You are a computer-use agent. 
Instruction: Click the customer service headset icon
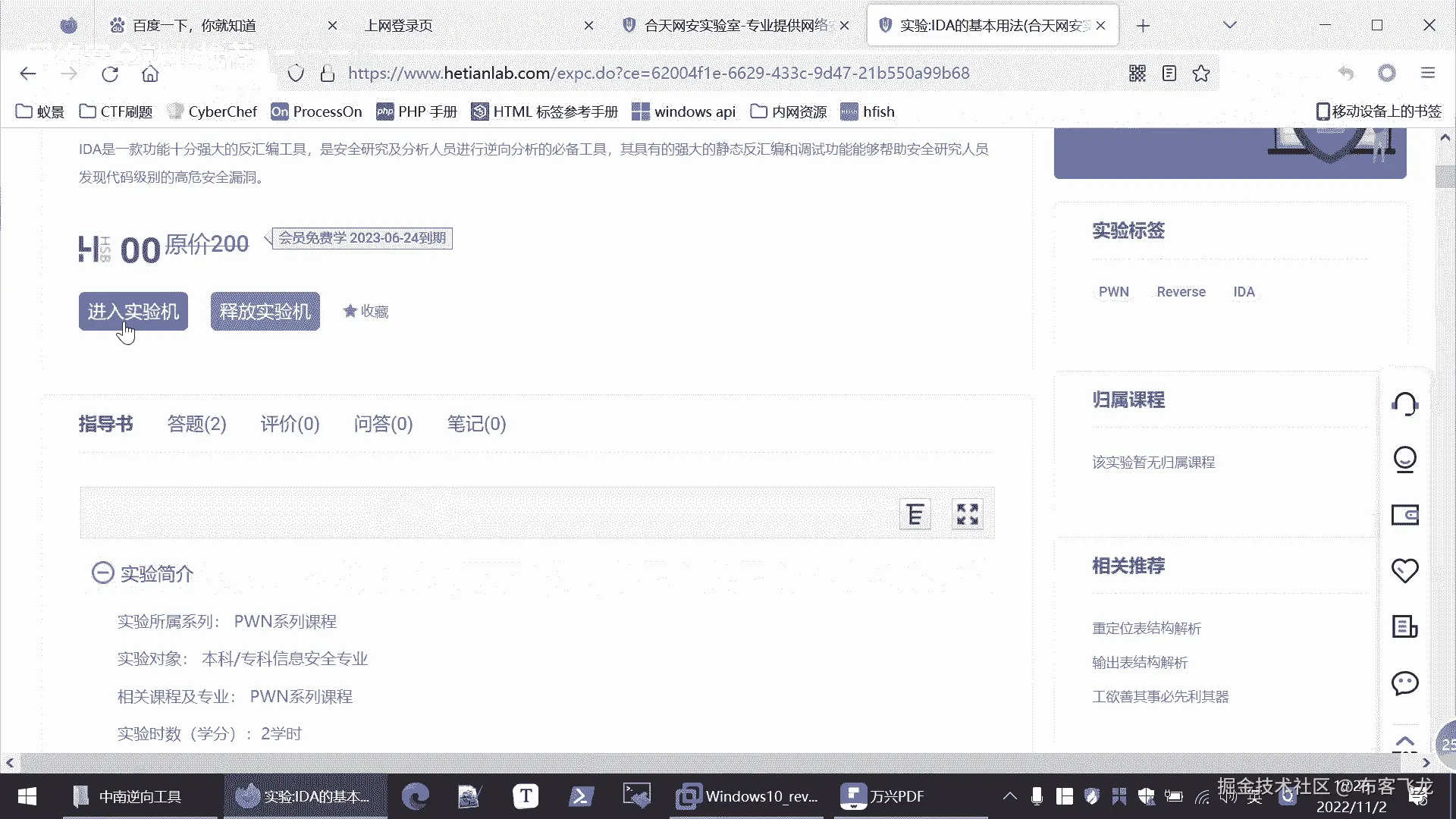click(1404, 403)
